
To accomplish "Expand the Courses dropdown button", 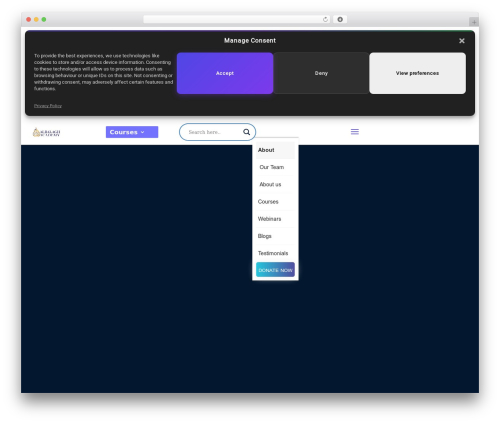I will (x=132, y=132).
